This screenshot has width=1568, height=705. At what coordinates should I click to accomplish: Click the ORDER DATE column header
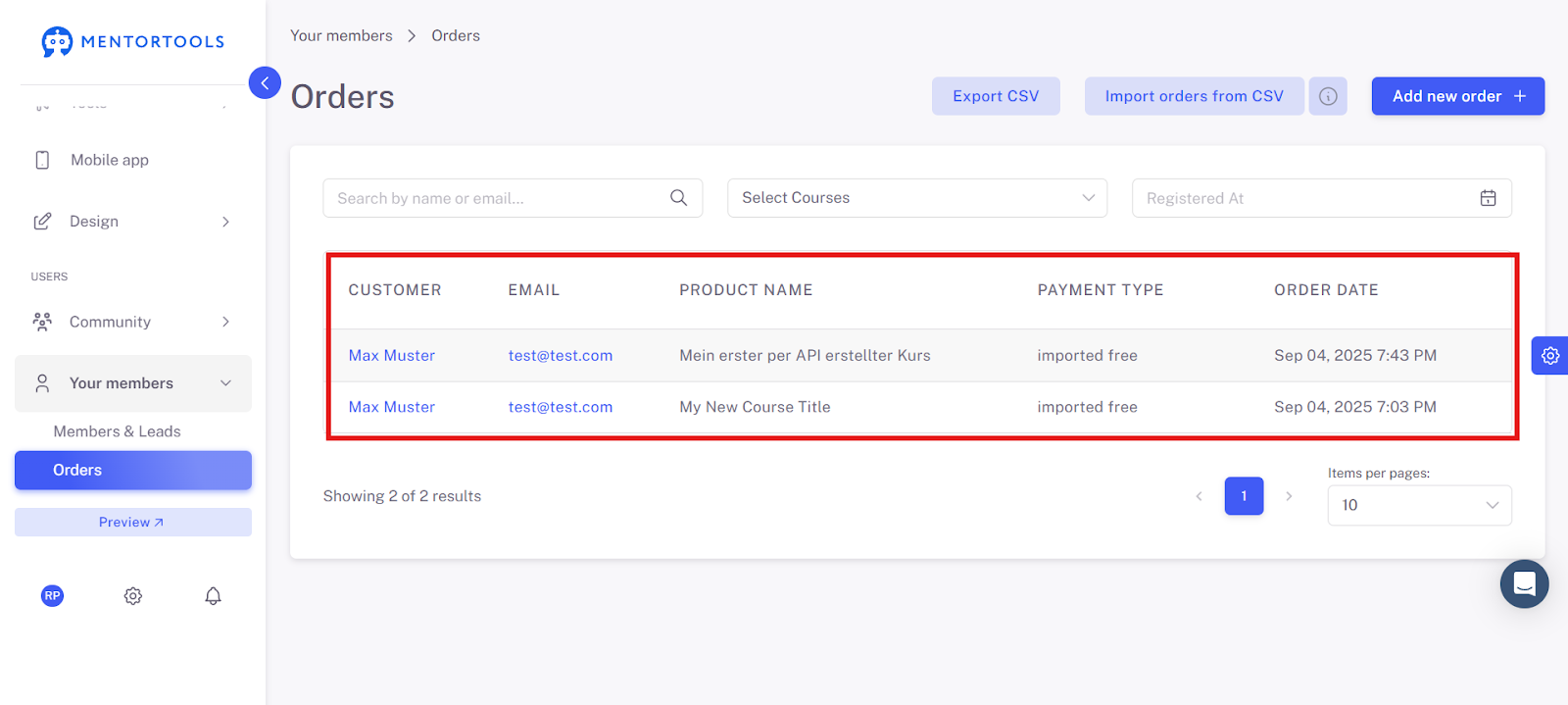(x=1326, y=290)
